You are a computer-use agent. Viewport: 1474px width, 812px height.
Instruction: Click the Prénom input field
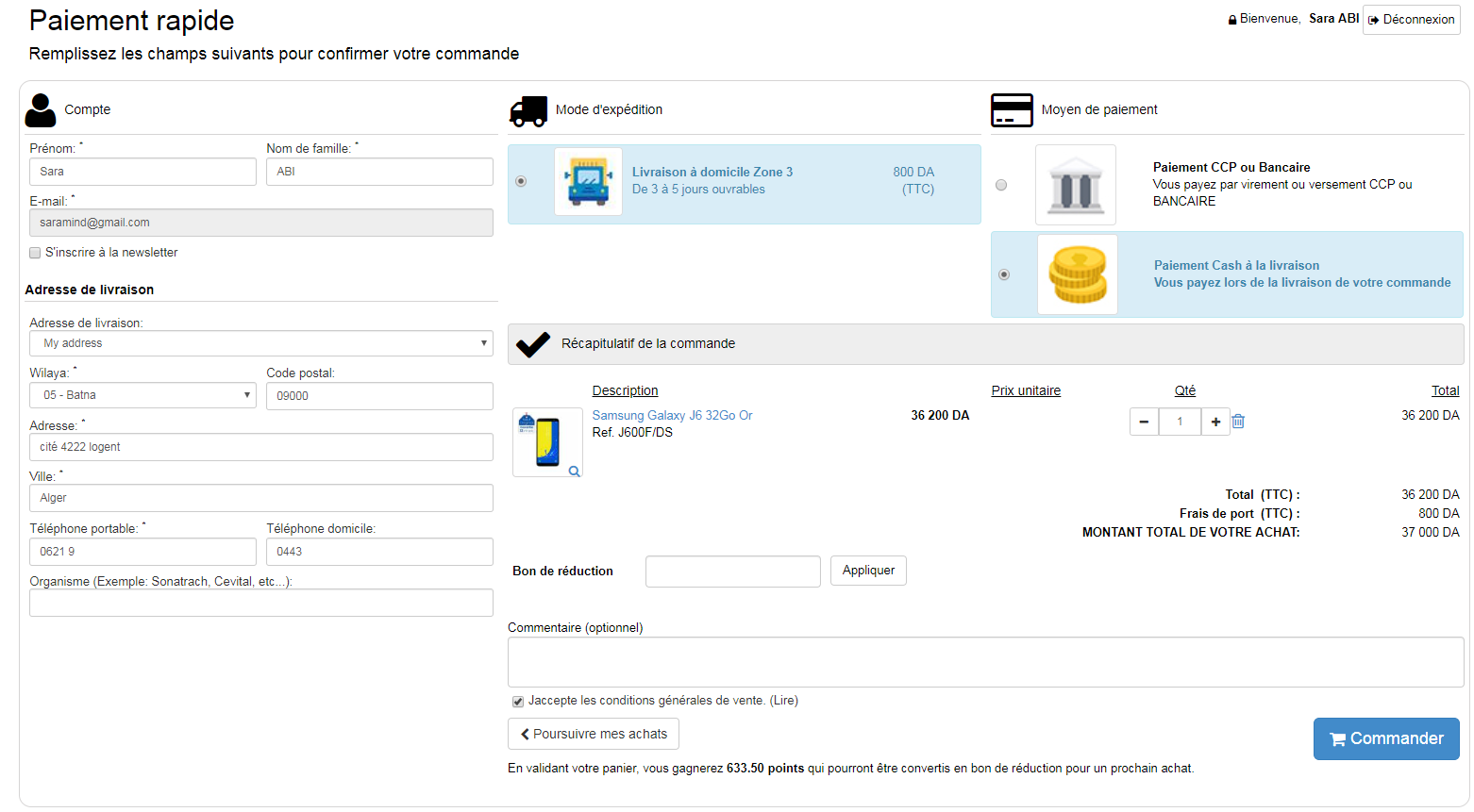[142, 172]
